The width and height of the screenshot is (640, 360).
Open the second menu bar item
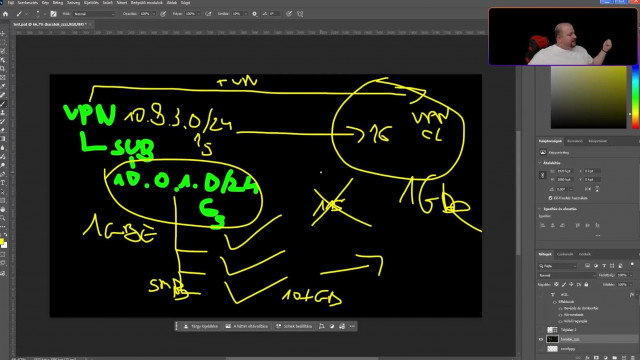pos(28,2)
